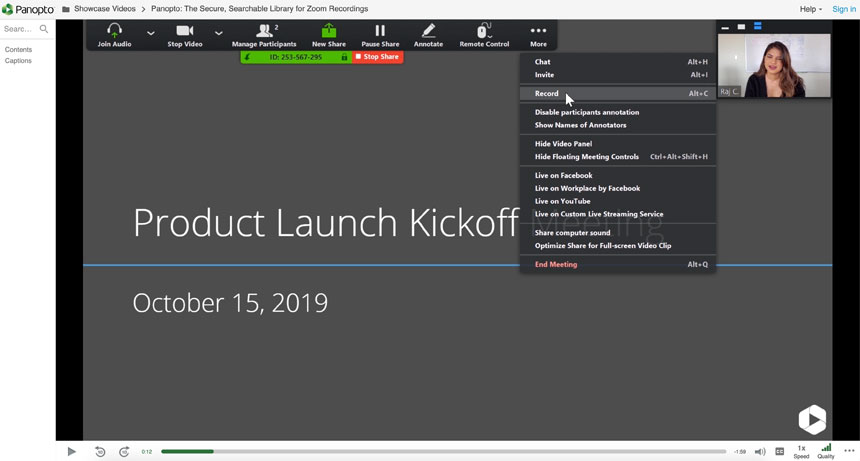Click the remaining time -1:59 display
The width and height of the screenshot is (860, 461).
point(740,452)
